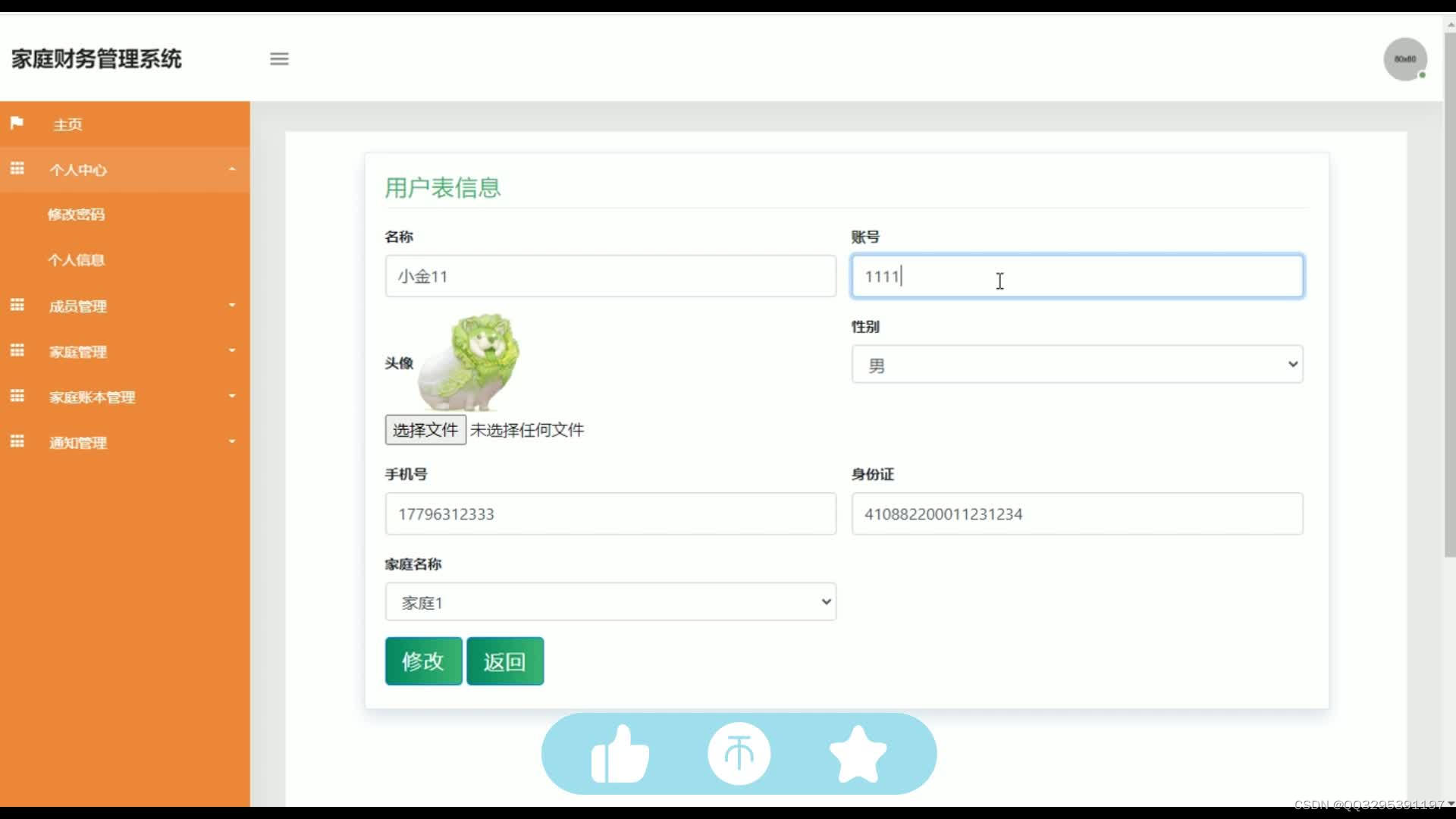The height and width of the screenshot is (819, 1456).
Task: Toggle the 个人中心 sidebar section
Action: point(124,169)
